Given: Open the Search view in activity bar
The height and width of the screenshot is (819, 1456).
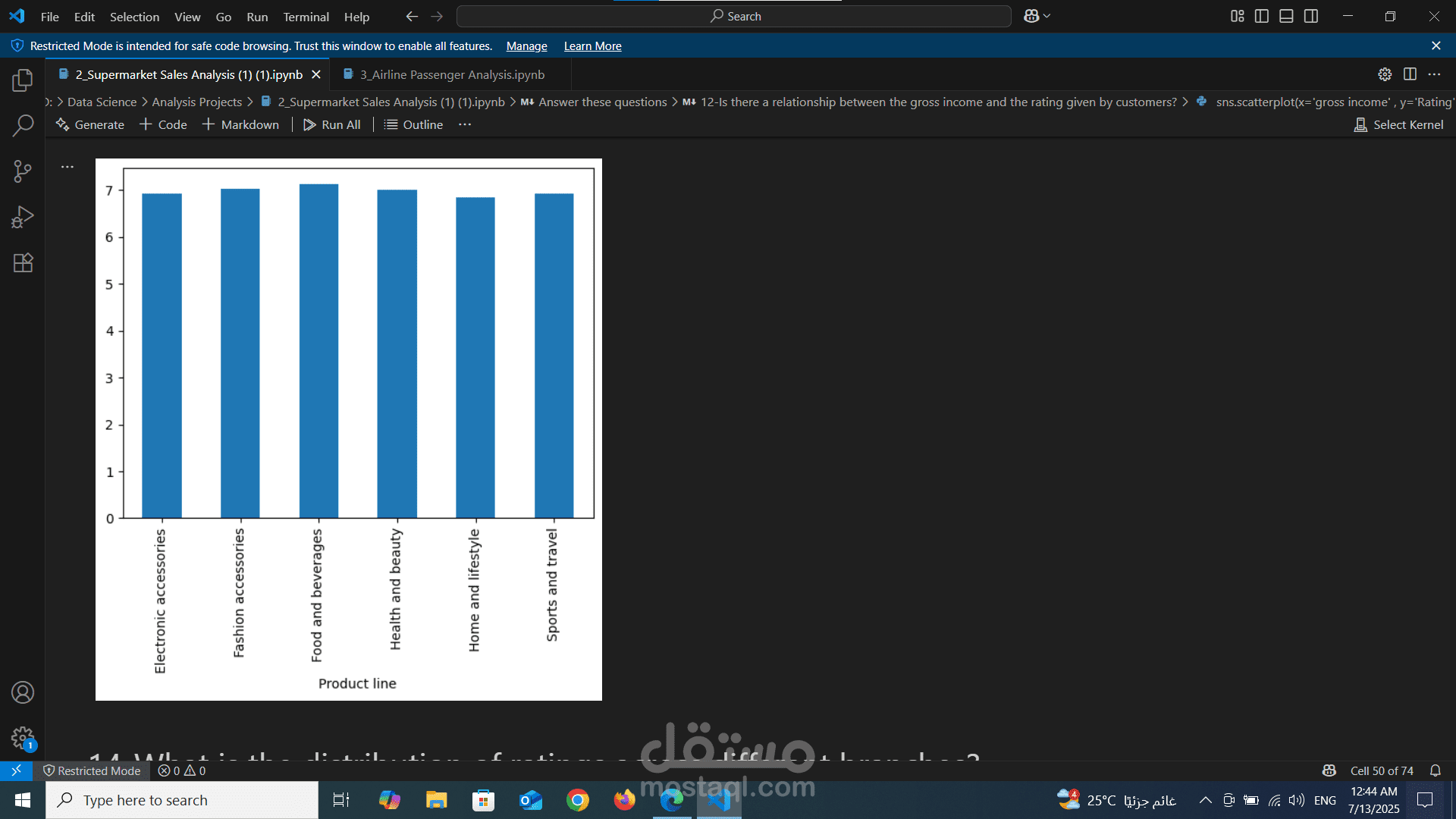Looking at the screenshot, I should click(23, 126).
